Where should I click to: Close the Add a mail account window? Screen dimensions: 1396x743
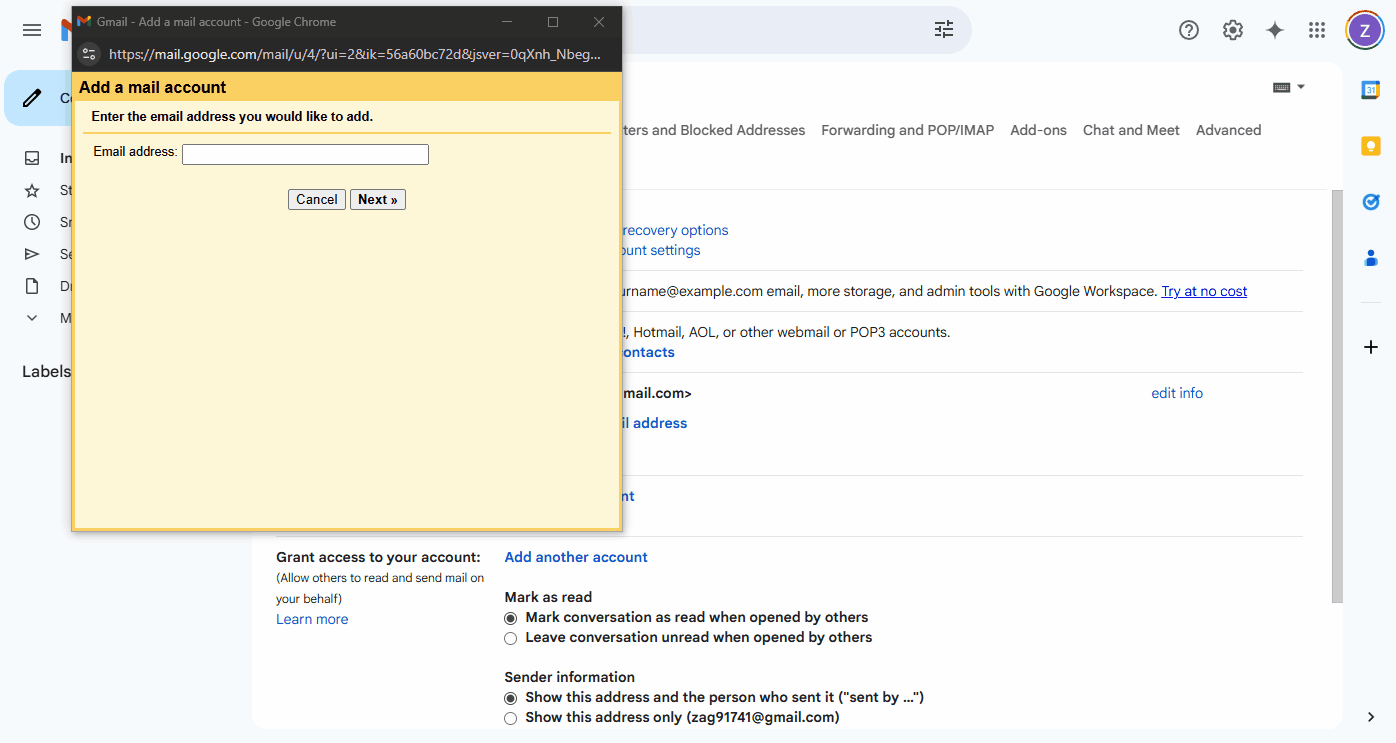pyautogui.click(x=599, y=22)
